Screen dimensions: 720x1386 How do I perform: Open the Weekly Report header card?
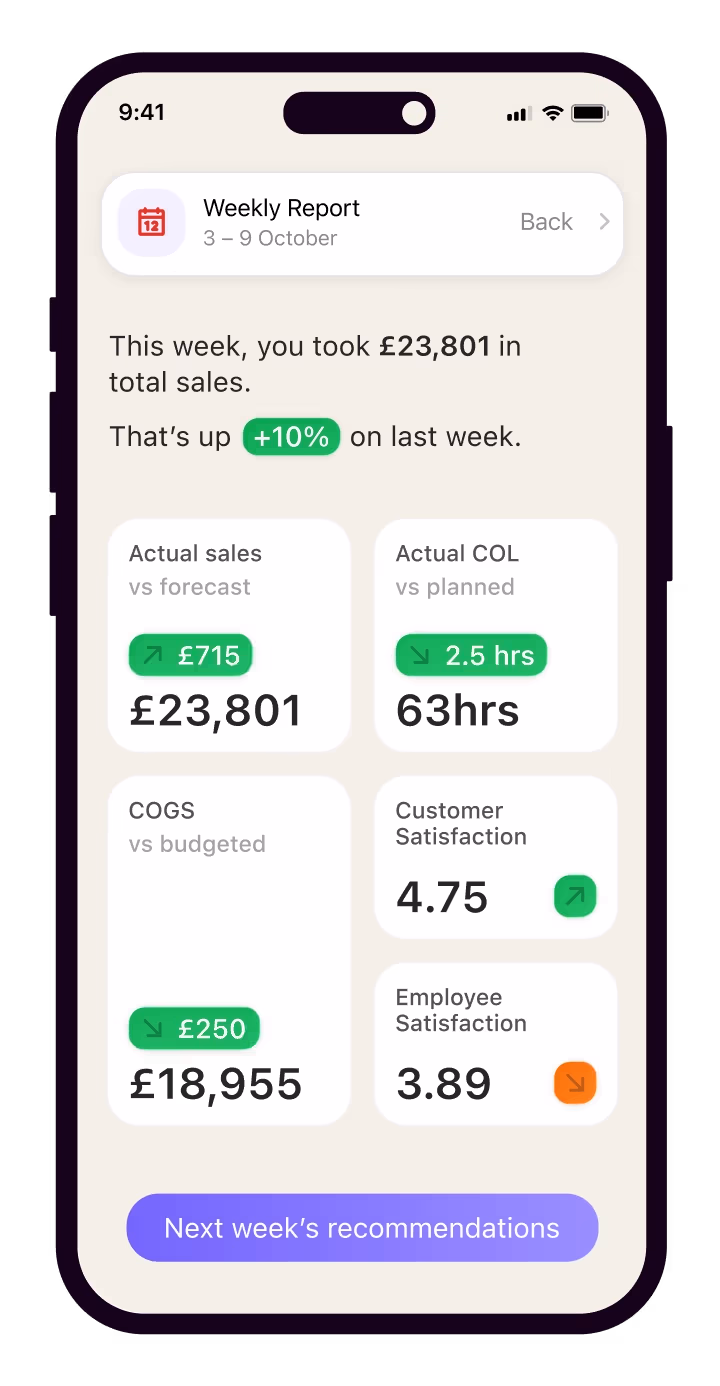click(362, 223)
